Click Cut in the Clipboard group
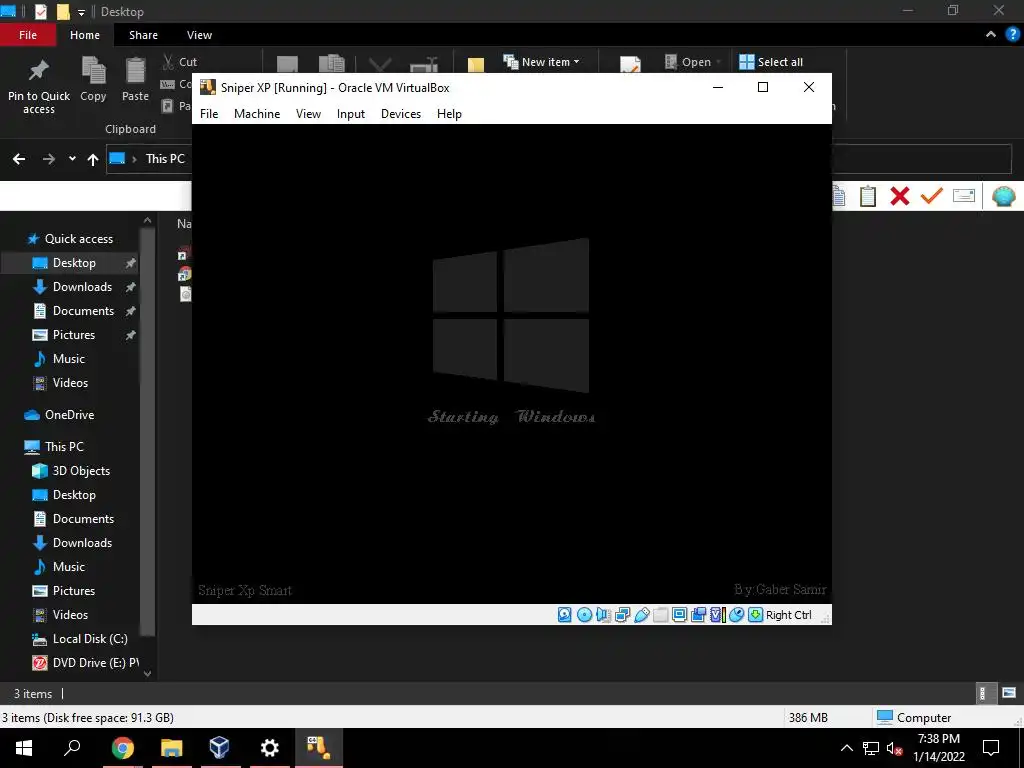The height and width of the screenshot is (768, 1024). [x=180, y=62]
